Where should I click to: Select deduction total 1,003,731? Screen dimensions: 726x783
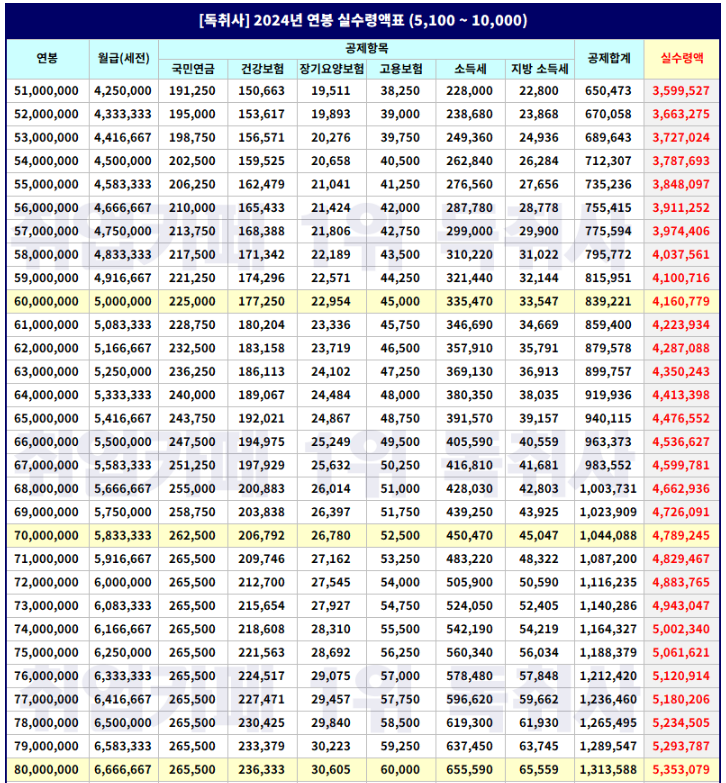[608, 489]
